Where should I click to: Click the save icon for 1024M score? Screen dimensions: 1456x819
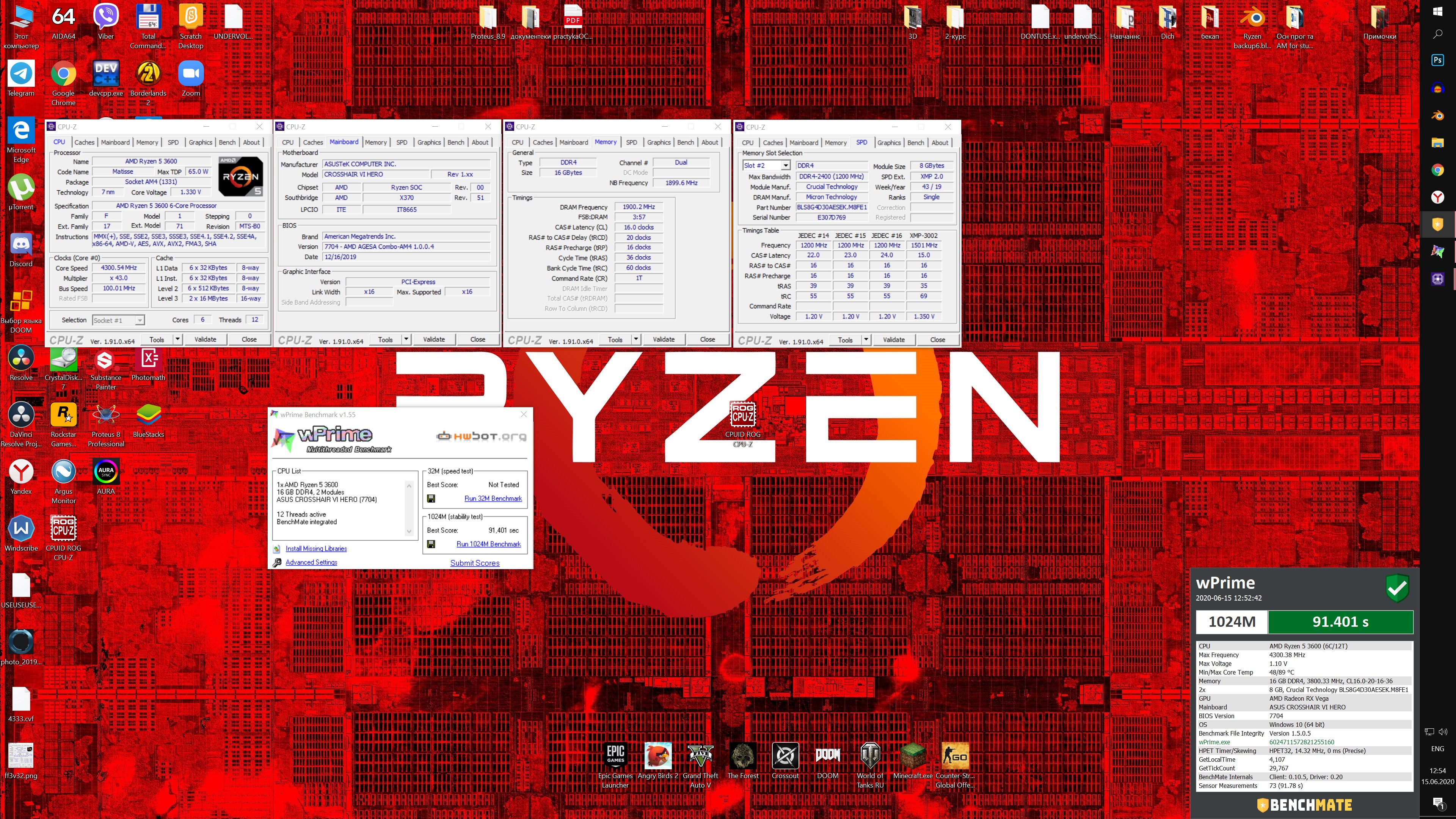(431, 544)
